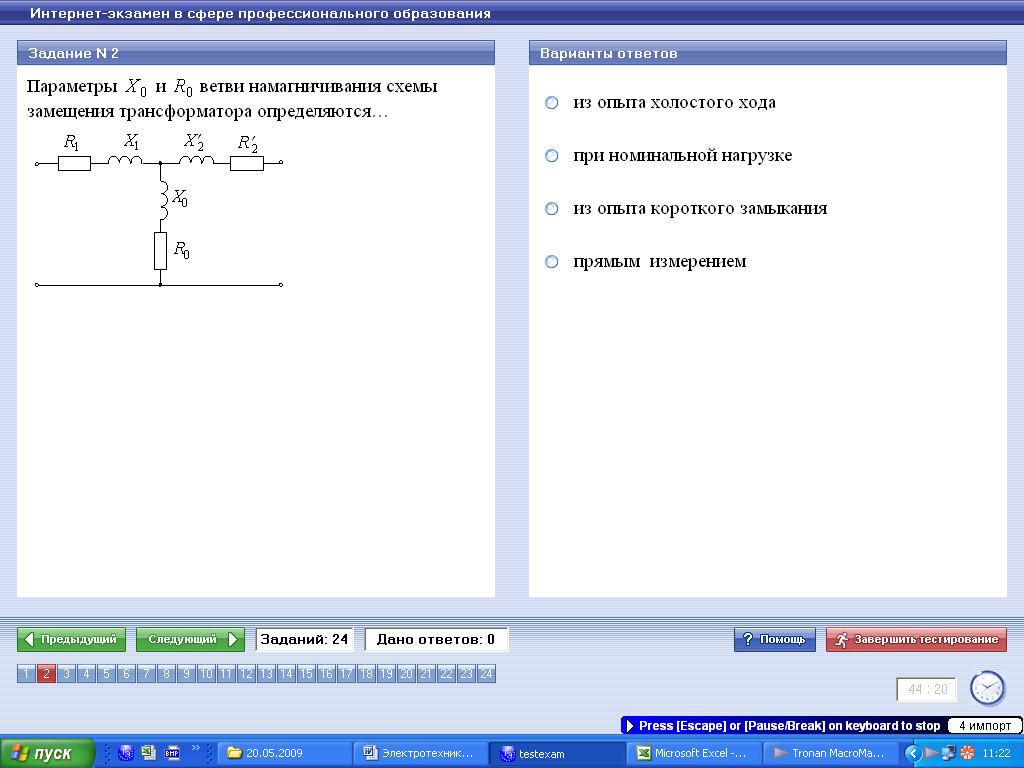Image resolution: width=1024 pixels, height=768 pixels.
Task: Launch Excel from quick launch icon
Action: (149, 753)
